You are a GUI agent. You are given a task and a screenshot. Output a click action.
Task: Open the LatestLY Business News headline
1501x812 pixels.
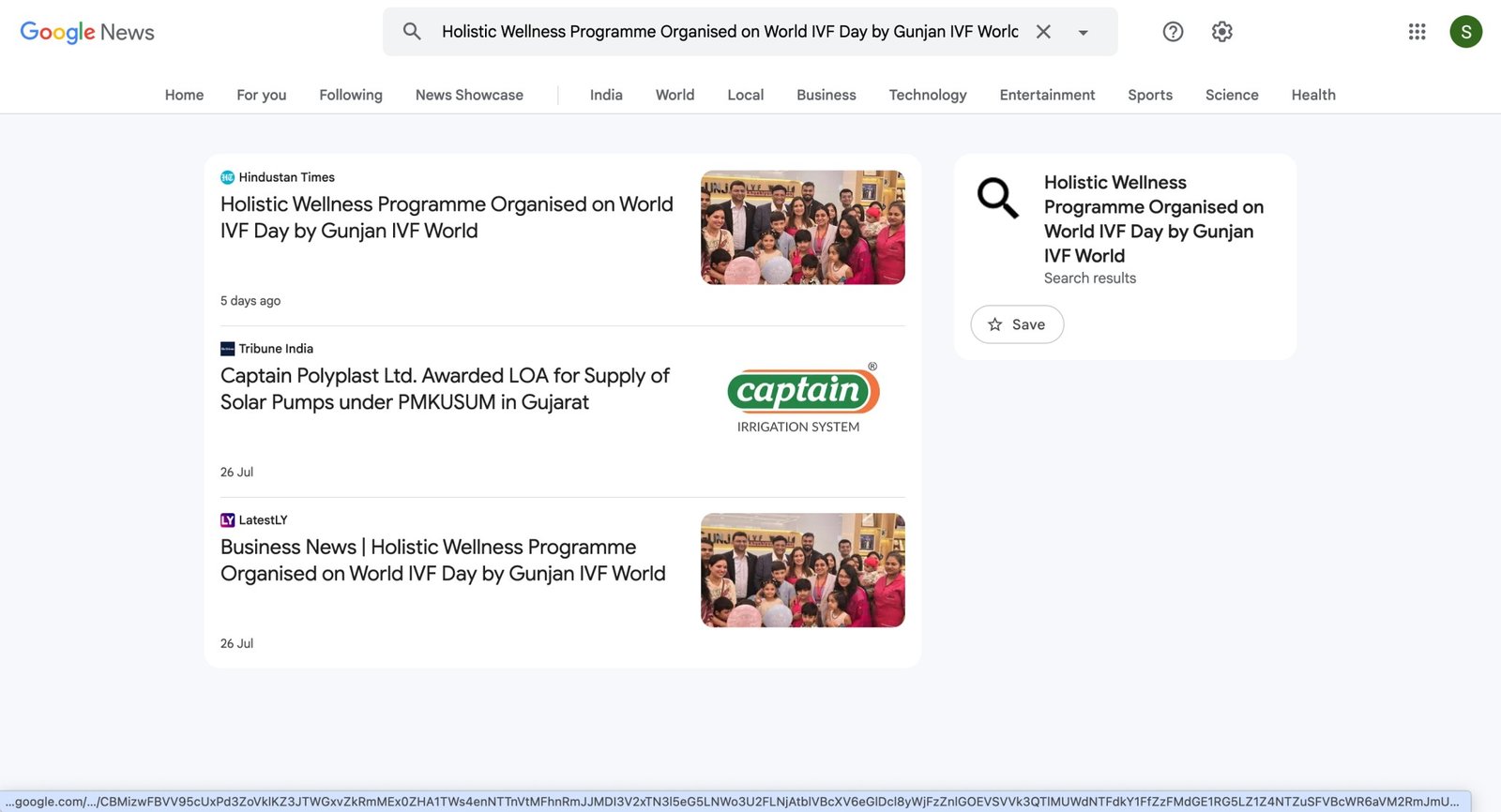pos(443,561)
